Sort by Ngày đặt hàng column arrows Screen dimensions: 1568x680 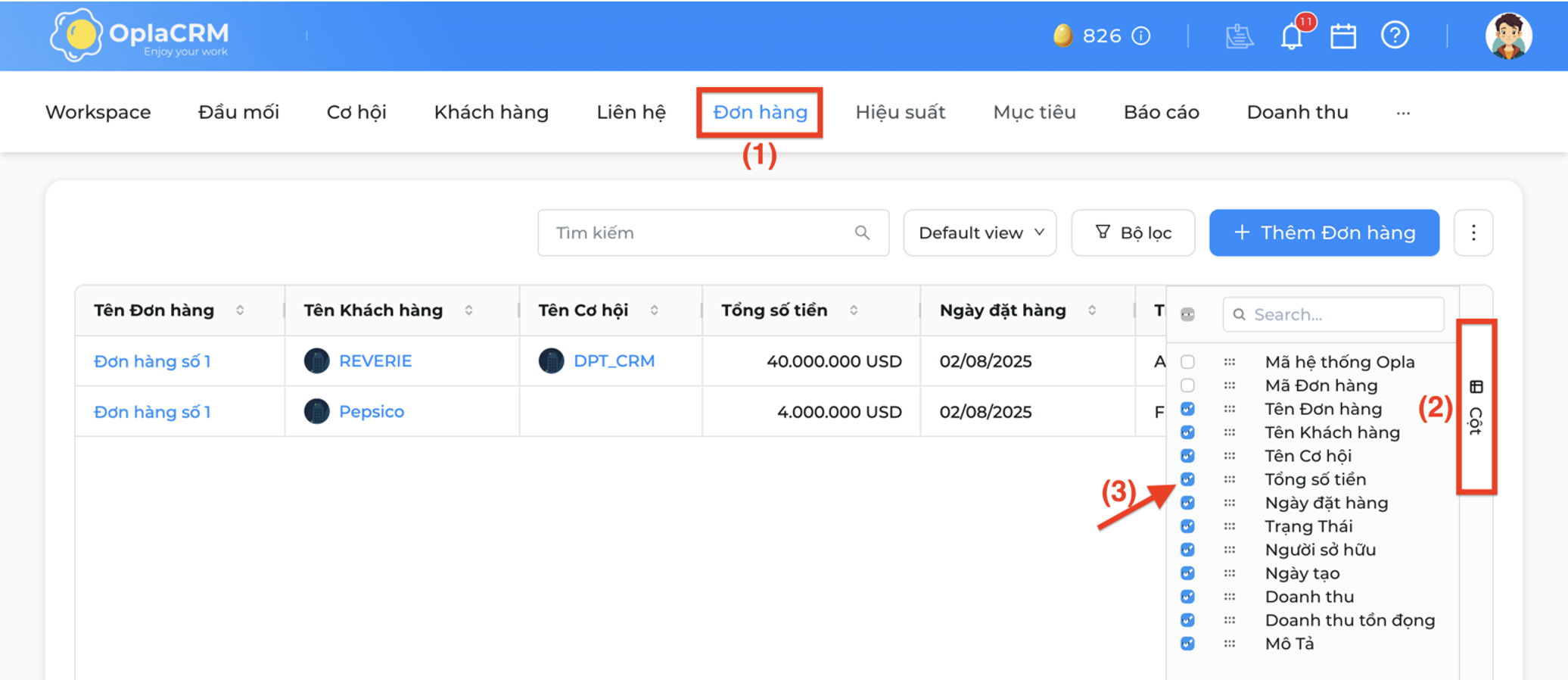[x=1092, y=310]
